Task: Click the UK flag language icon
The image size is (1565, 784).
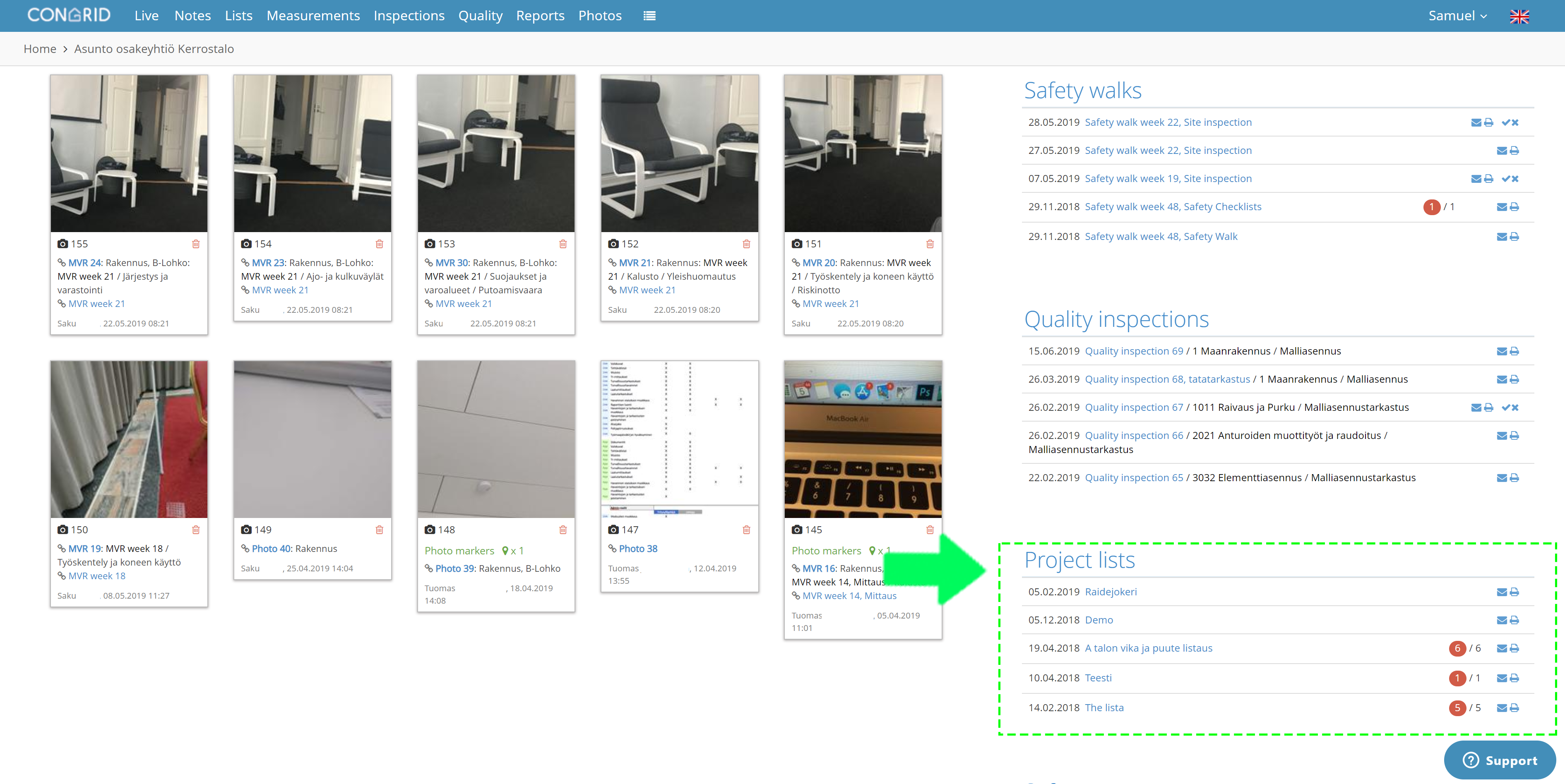Action: (x=1519, y=17)
